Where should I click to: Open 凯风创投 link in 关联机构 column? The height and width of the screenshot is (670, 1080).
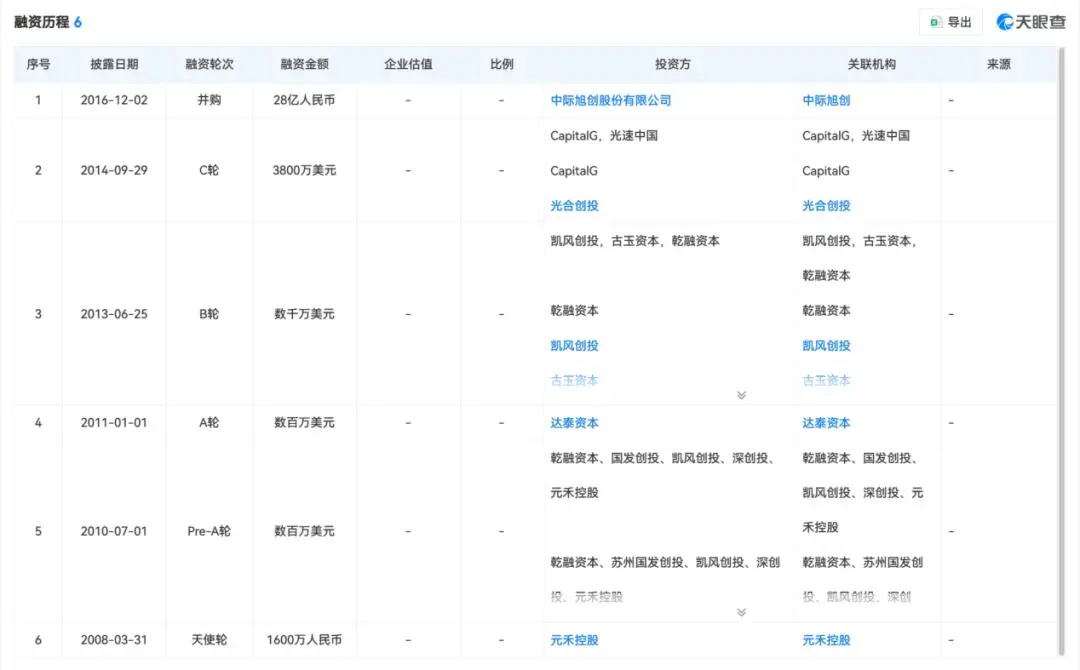(826, 345)
